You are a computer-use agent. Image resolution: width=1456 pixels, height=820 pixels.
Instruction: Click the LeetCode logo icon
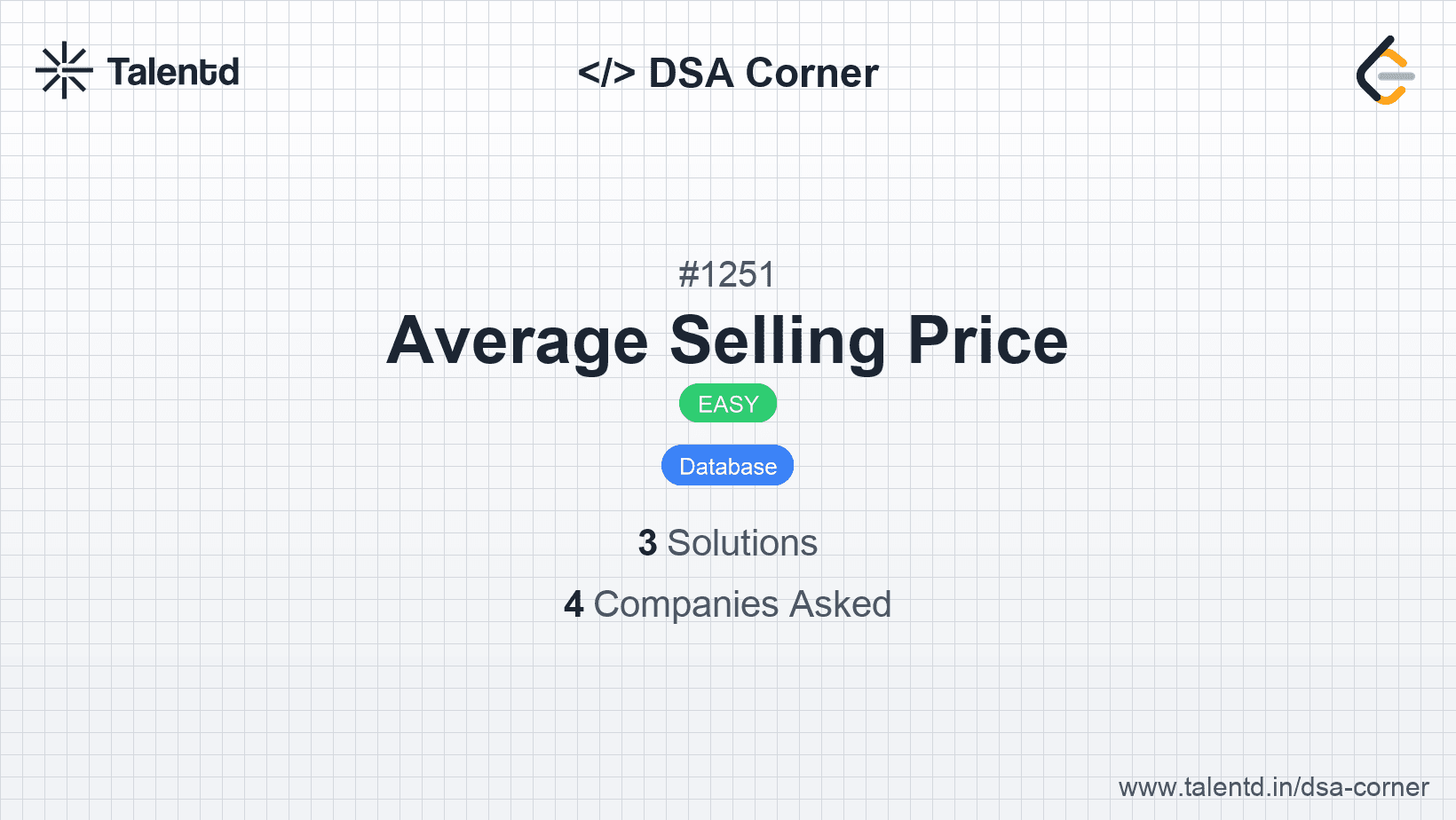[x=1385, y=71]
